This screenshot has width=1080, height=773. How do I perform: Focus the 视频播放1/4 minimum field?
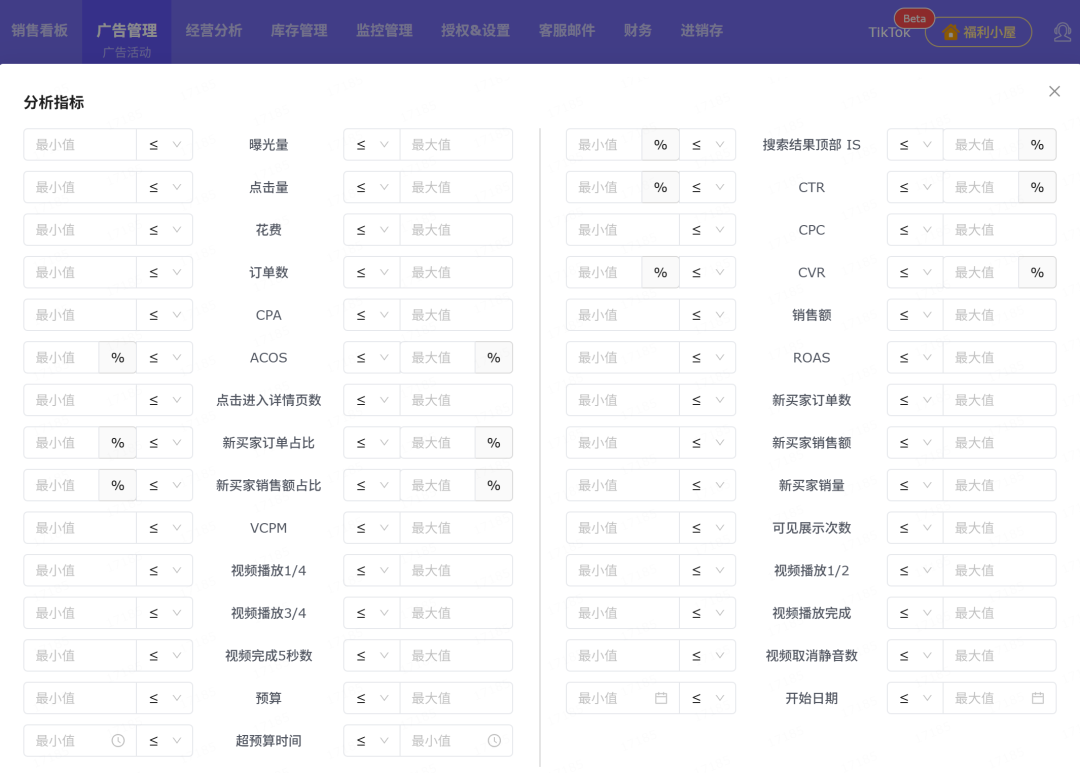click(x=80, y=570)
